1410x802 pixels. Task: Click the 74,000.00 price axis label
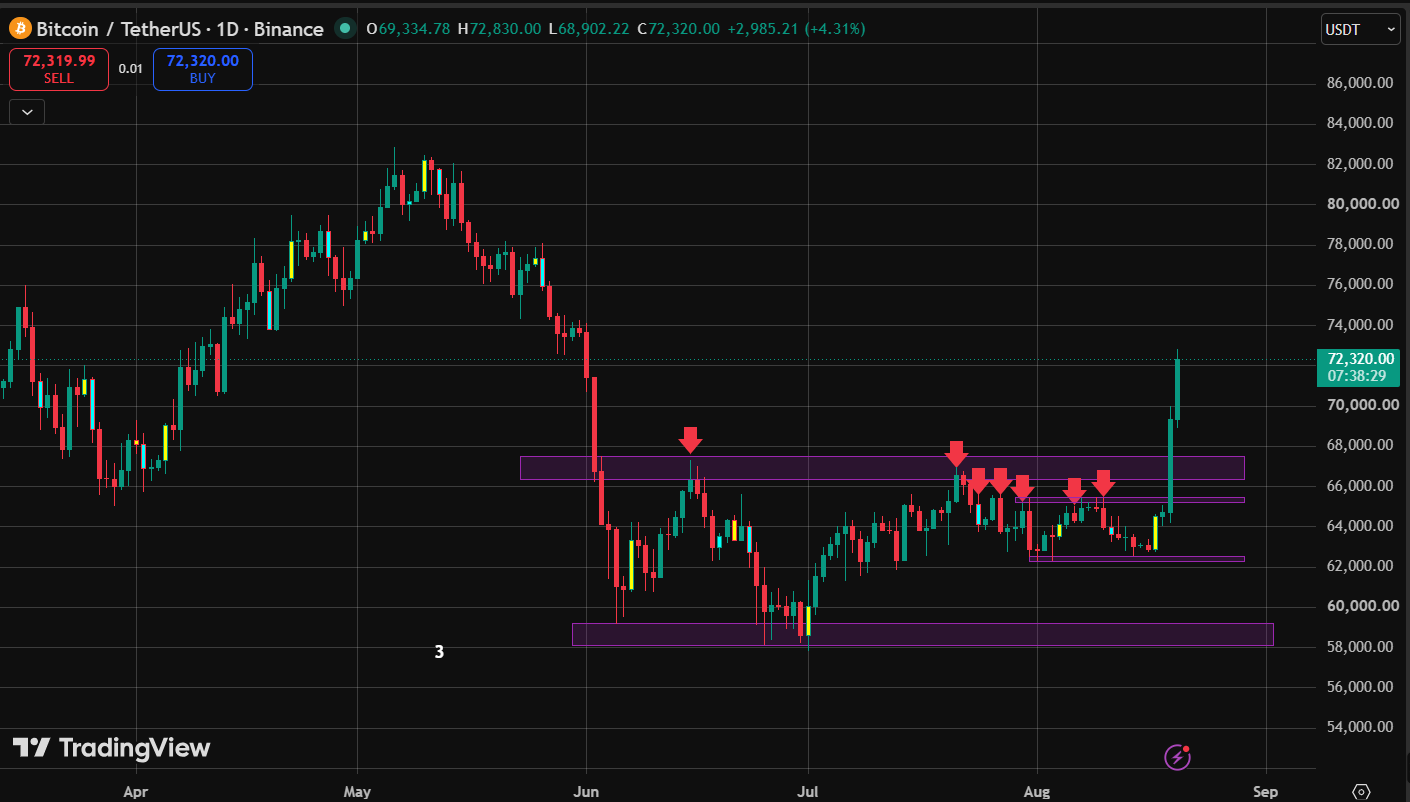point(1360,325)
